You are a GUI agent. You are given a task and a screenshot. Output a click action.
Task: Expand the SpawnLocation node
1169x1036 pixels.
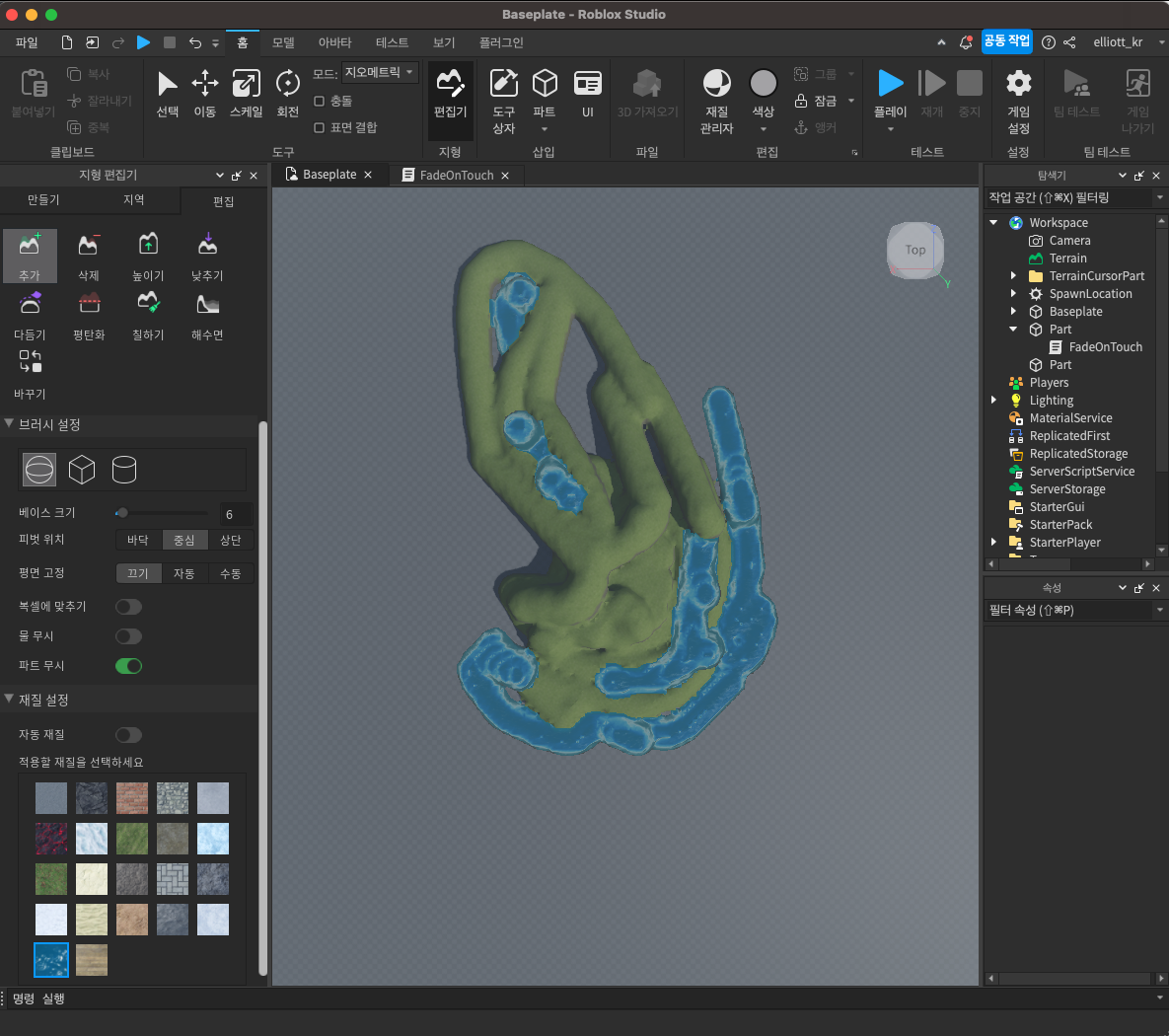click(x=1013, y=293)
